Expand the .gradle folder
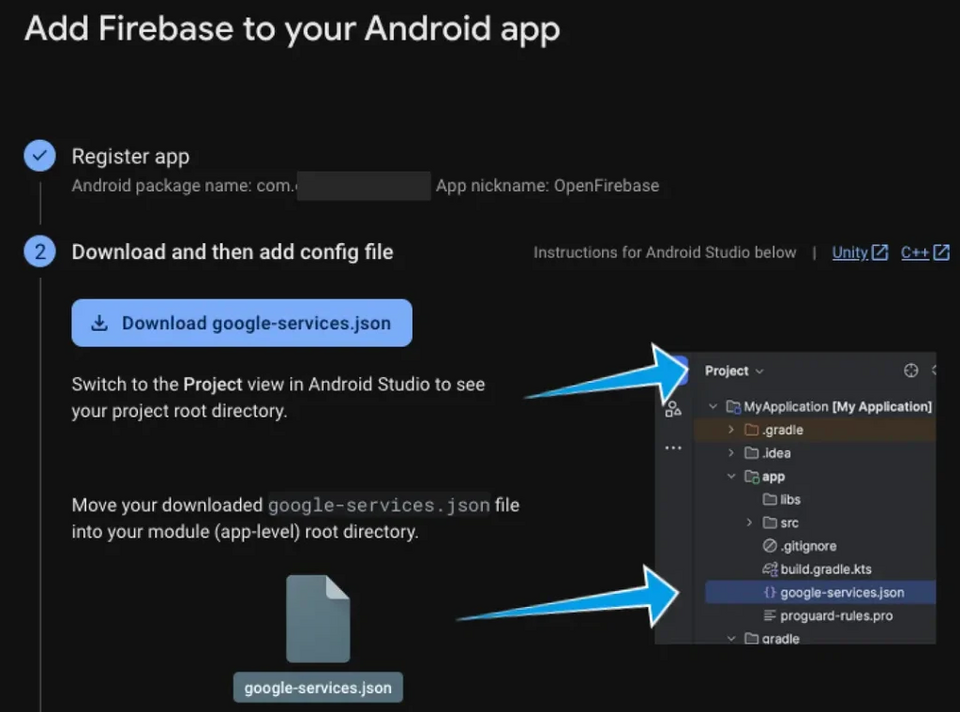 731,430
